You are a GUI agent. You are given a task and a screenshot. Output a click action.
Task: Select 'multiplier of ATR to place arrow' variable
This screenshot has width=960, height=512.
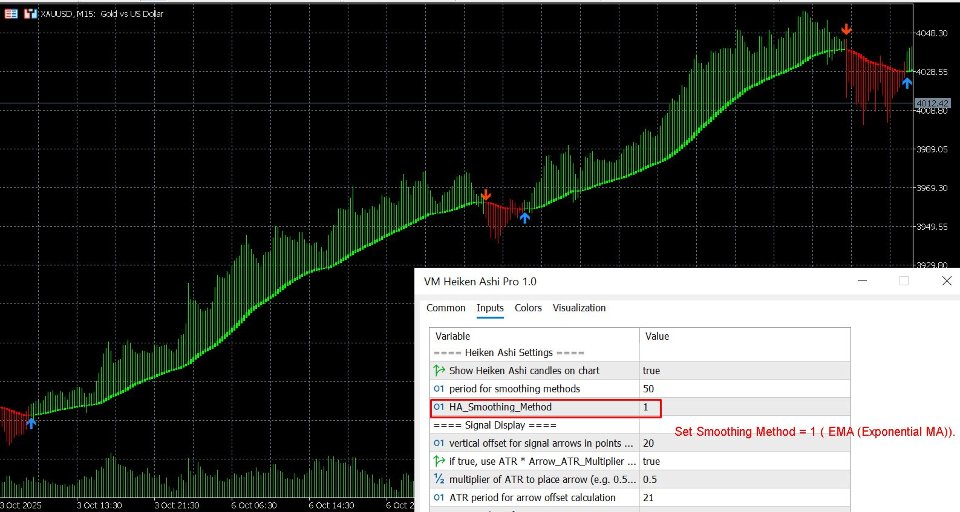pos(542,480)
